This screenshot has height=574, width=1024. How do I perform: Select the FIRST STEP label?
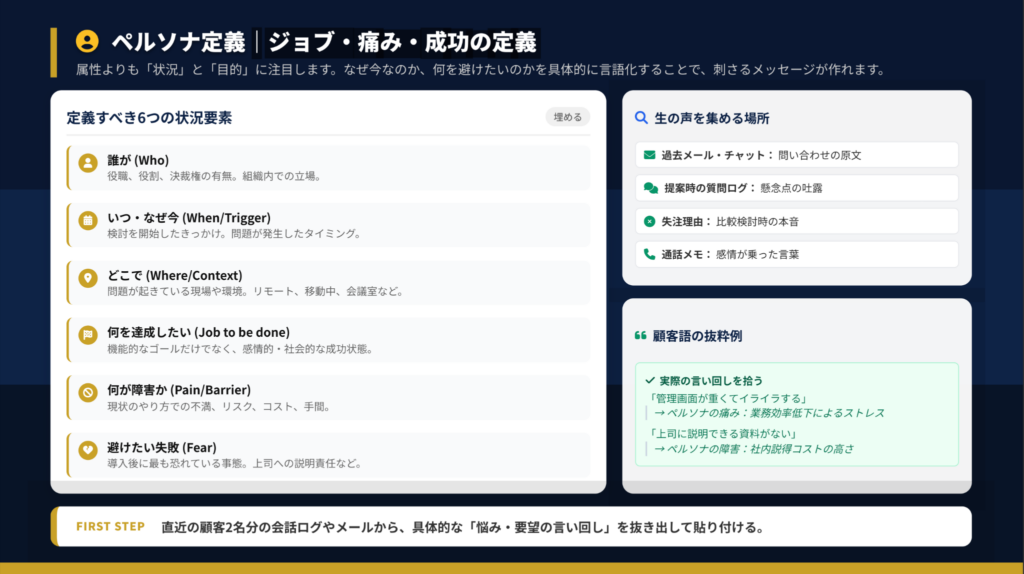coord(110,527)
